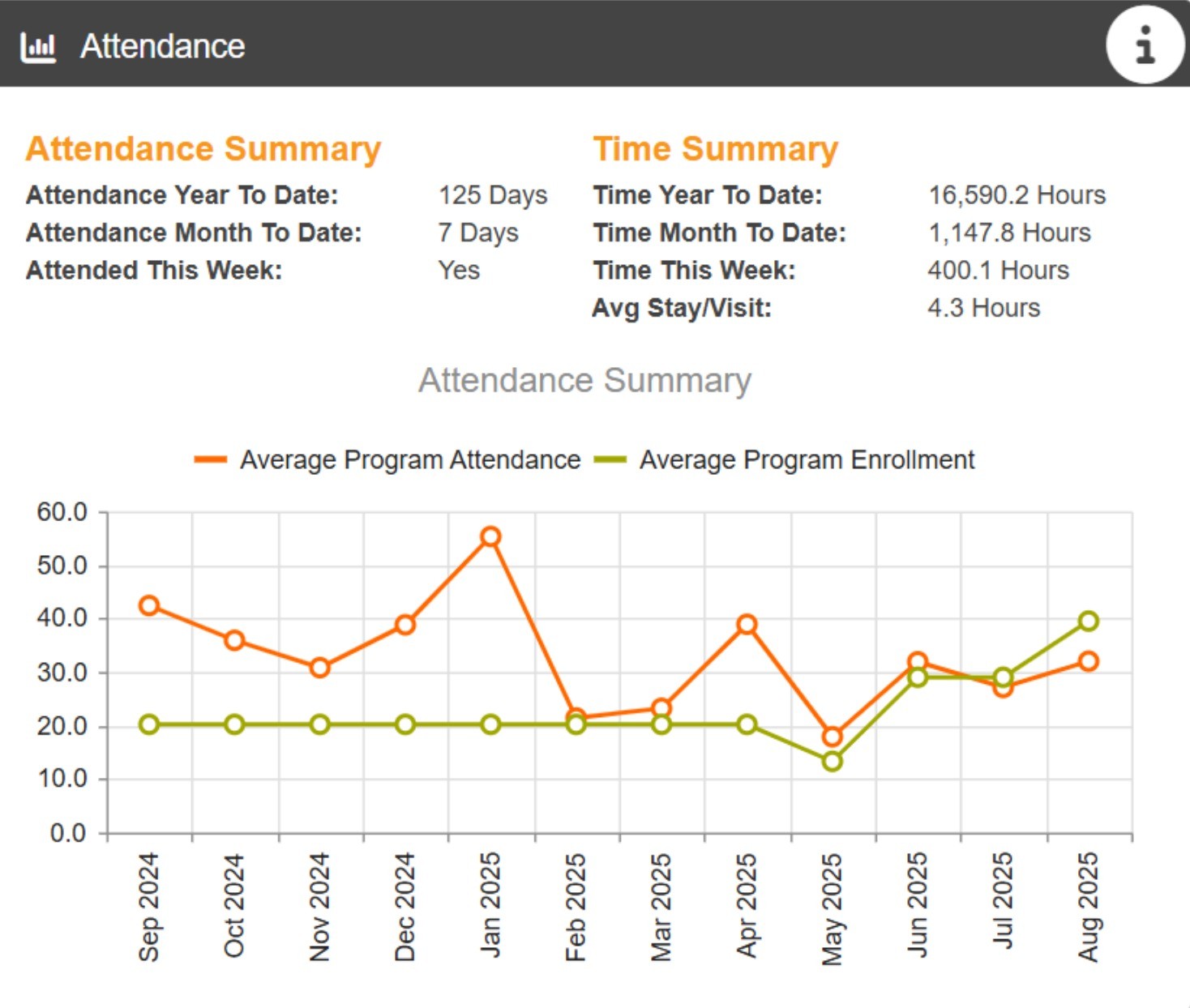Toggle Average Program Enrollment legend entry
The image size is (1190, 1008).
[784, 459]
